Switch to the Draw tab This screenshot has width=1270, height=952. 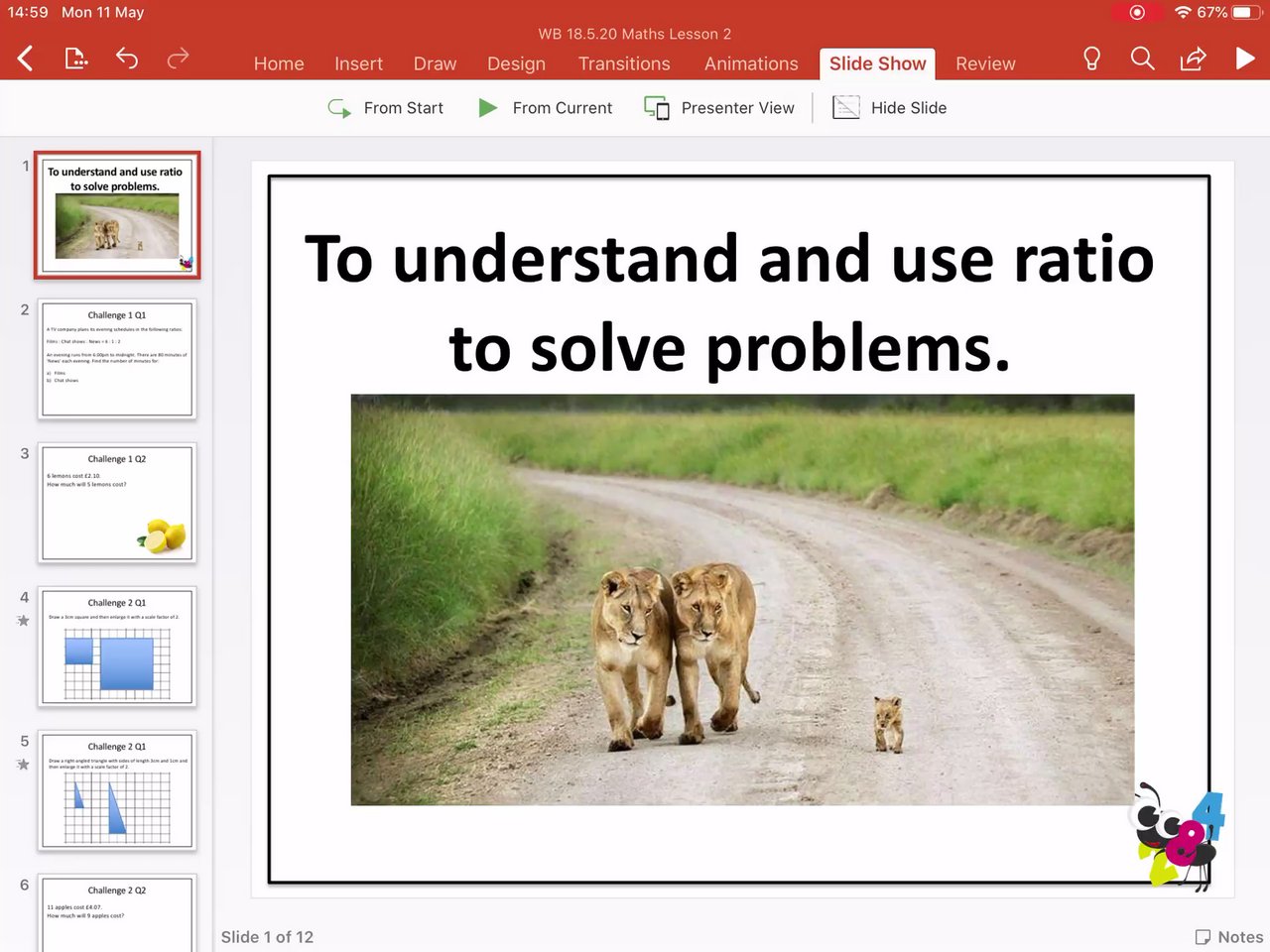[435, 63]
